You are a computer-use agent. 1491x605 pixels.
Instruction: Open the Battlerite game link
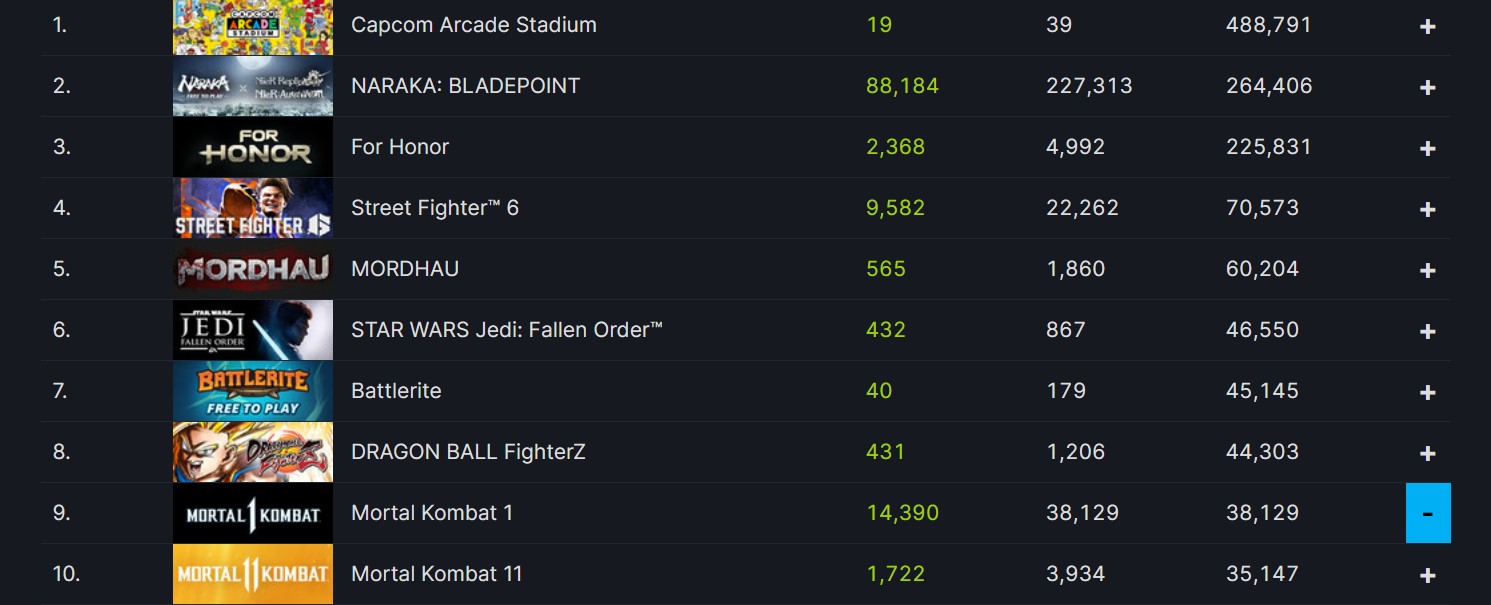tap(396, 391)
